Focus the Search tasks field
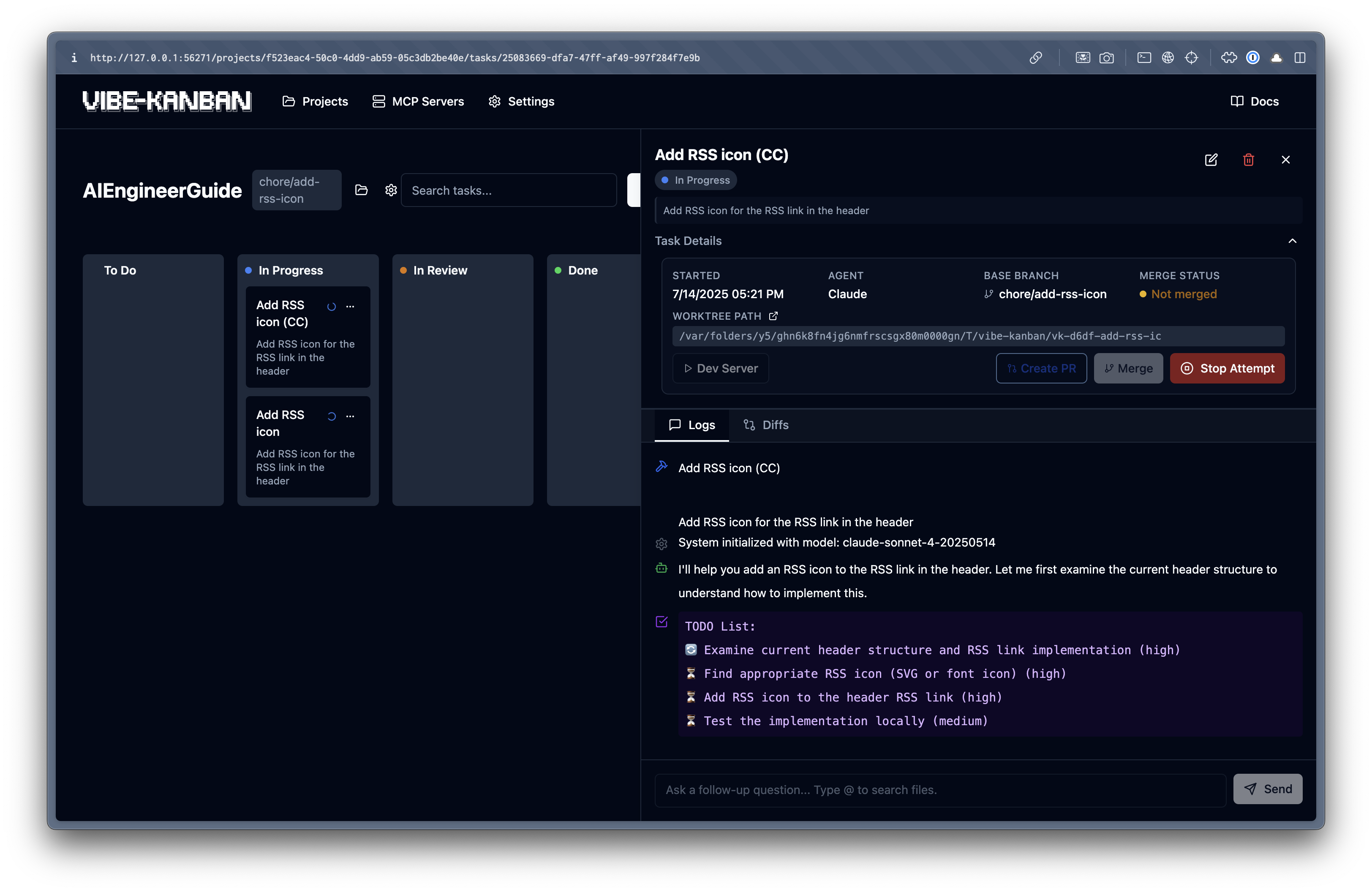The height and width of the screenshot is (892, 1372). (509, 190)
